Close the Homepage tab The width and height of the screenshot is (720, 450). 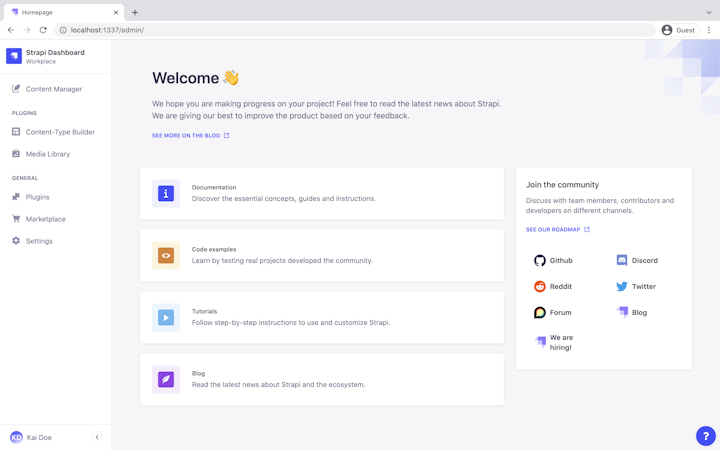(x=116, y=12)
